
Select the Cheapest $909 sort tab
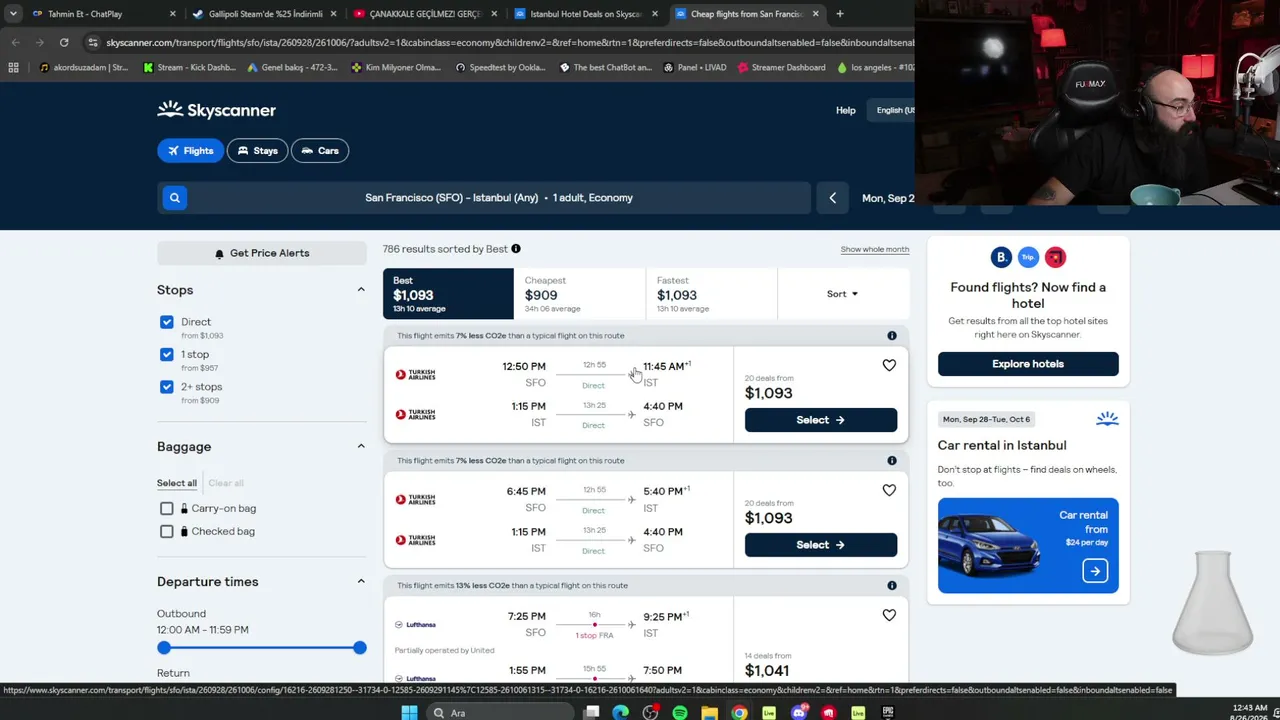(x=580, y=294)
